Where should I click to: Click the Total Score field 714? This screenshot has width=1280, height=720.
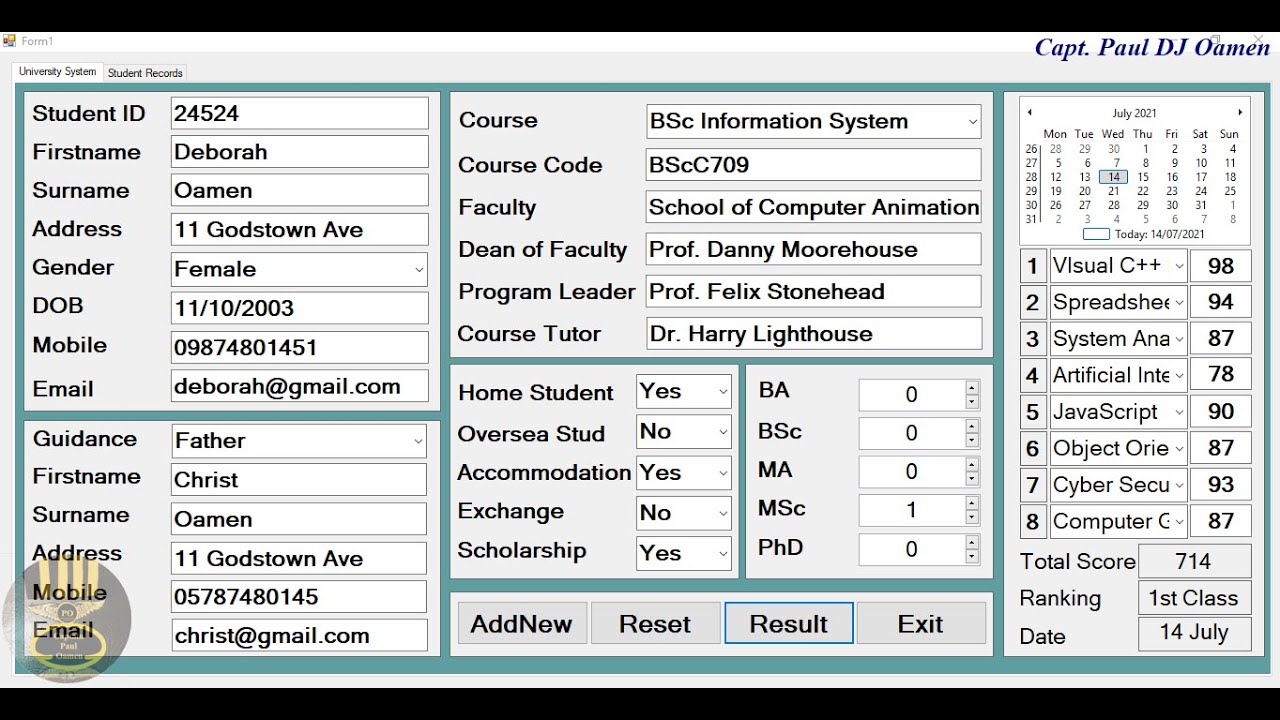click(x=1194, y=562)
